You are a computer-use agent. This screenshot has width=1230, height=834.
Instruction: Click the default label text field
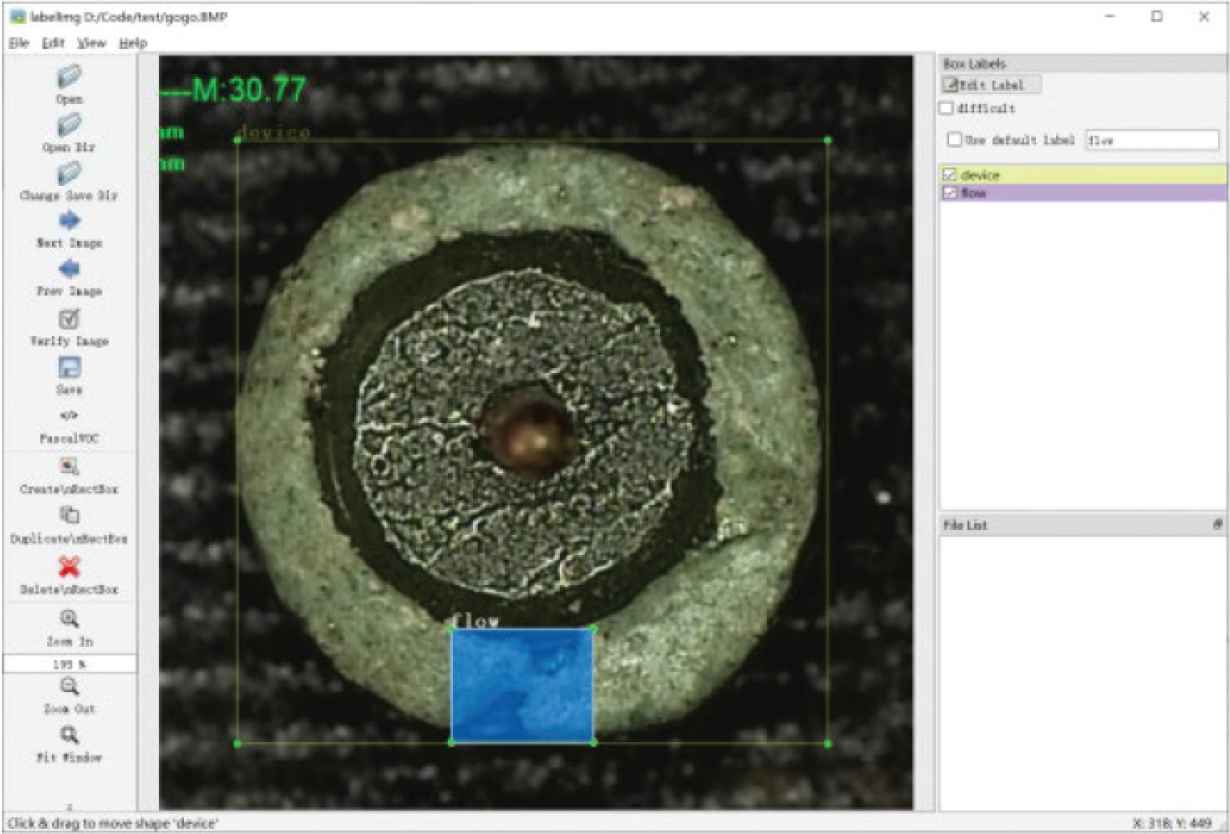coord(1151,141)
